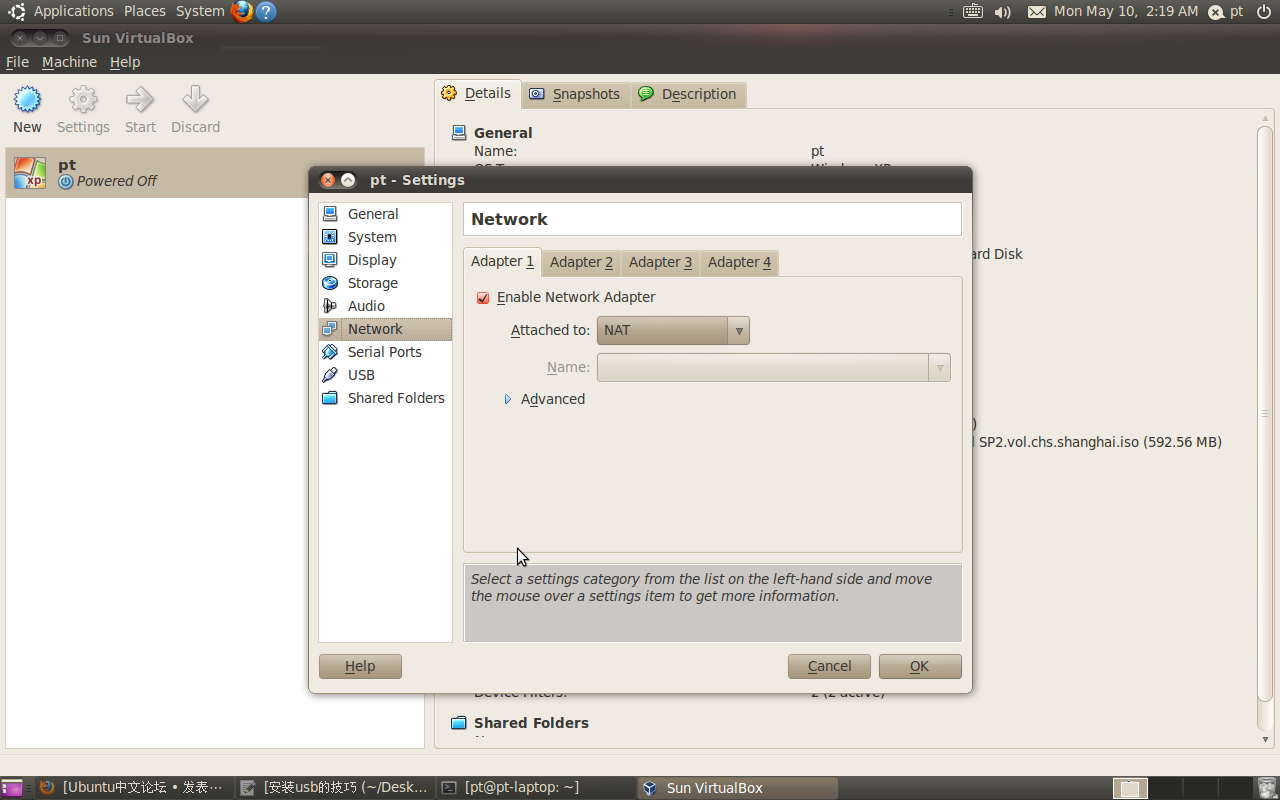Click the date and time clock
The height and width of the screenshot is (800, 1280).
[1126, 11]
